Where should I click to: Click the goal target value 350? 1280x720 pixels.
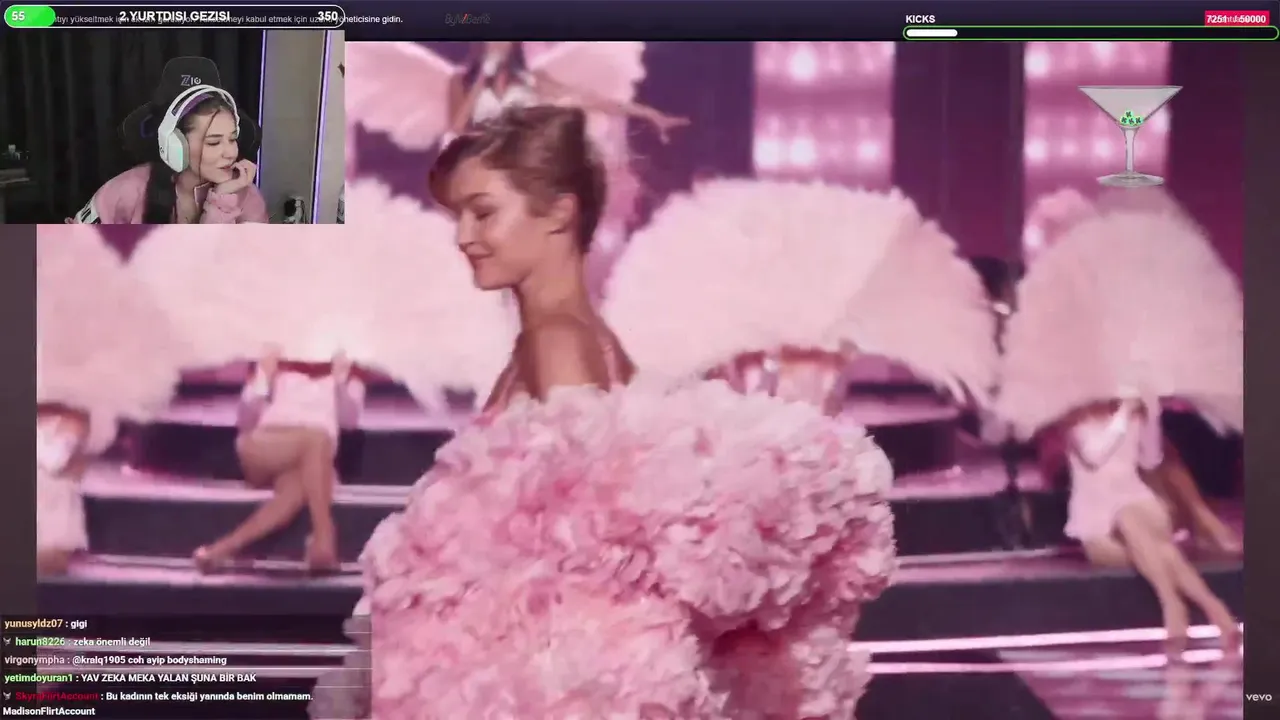[327, 16]
